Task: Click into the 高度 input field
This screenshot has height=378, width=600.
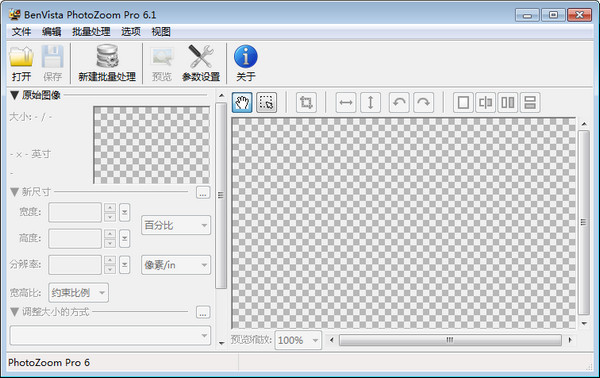Action: pyautogui.click(x=75, y=238)
